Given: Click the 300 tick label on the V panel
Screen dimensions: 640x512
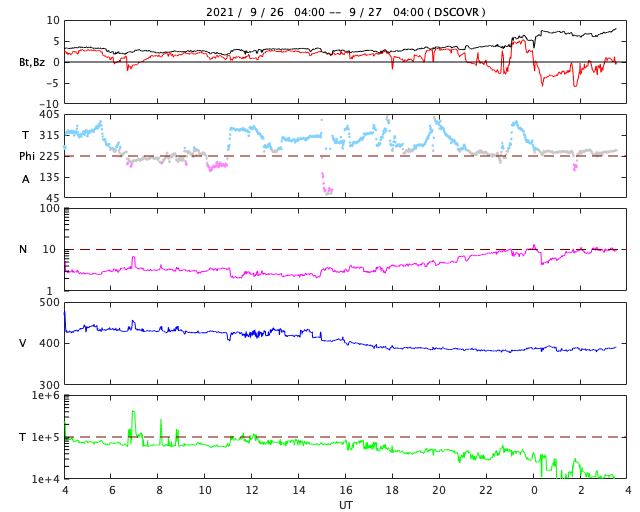Looking at the screenshot, I should [49, 385].
